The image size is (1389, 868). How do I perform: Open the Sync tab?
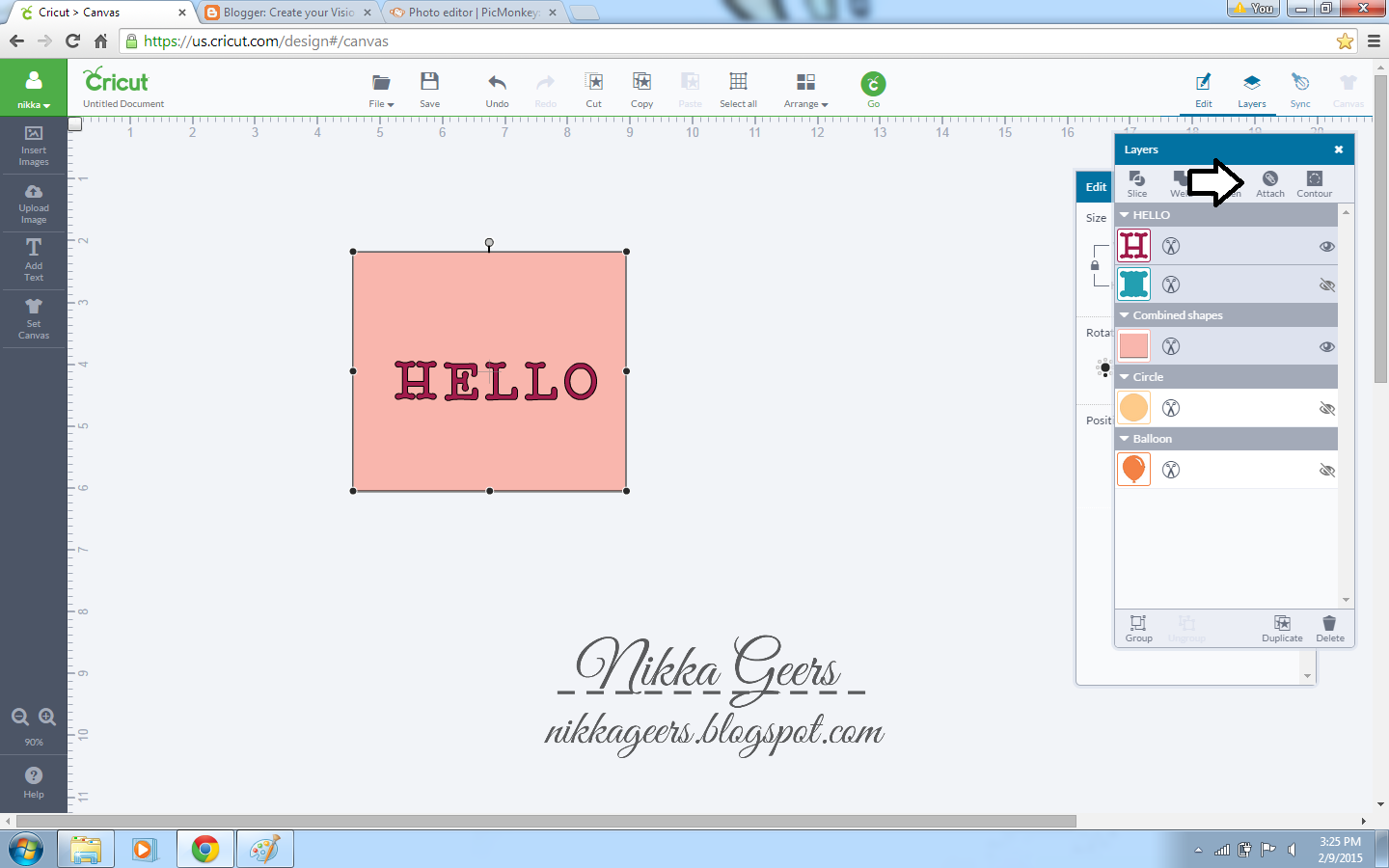coord(1300,89)
